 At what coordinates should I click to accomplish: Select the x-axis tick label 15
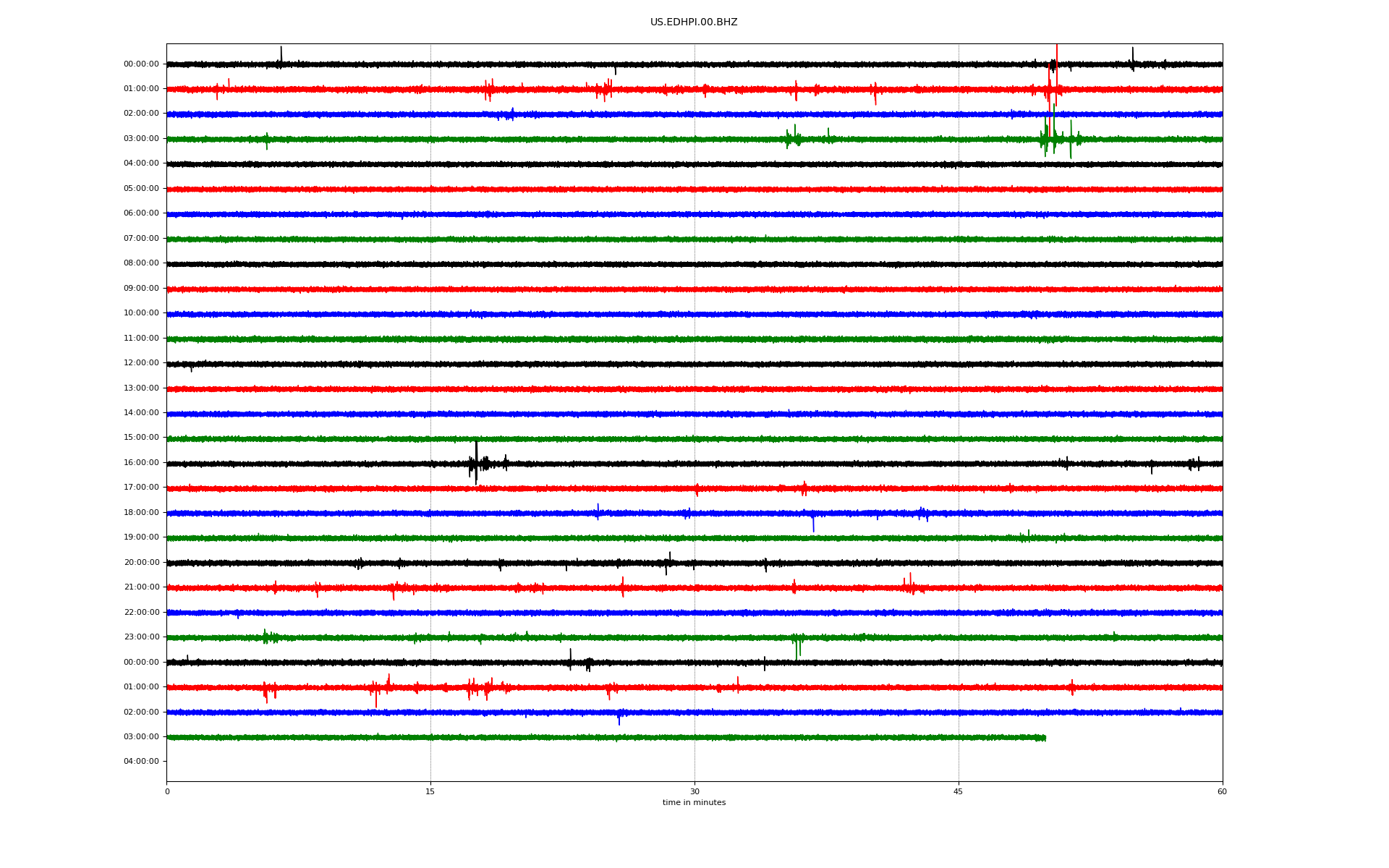(x=430, y=791)
